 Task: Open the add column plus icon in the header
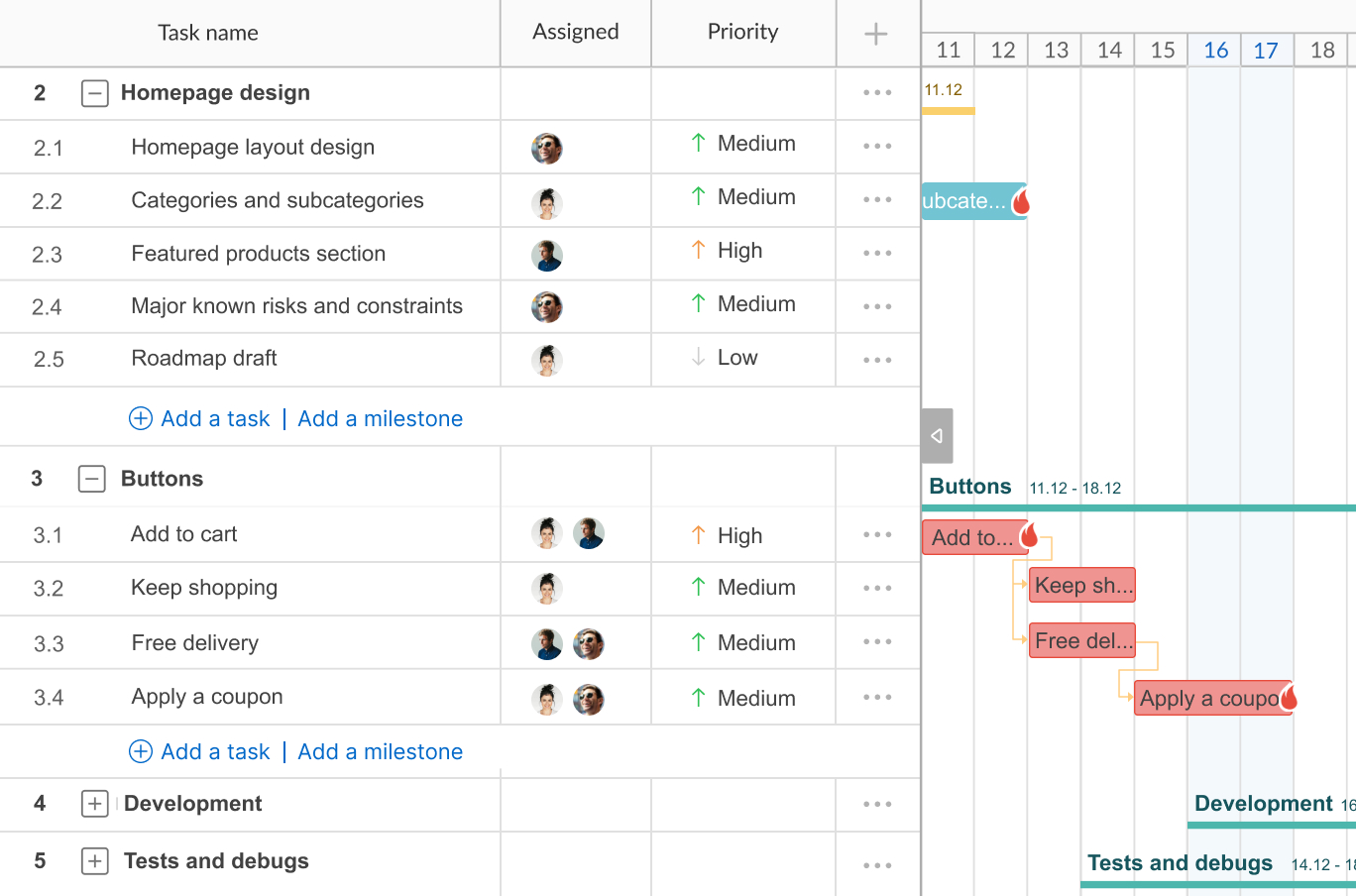(x=876, y=33)
